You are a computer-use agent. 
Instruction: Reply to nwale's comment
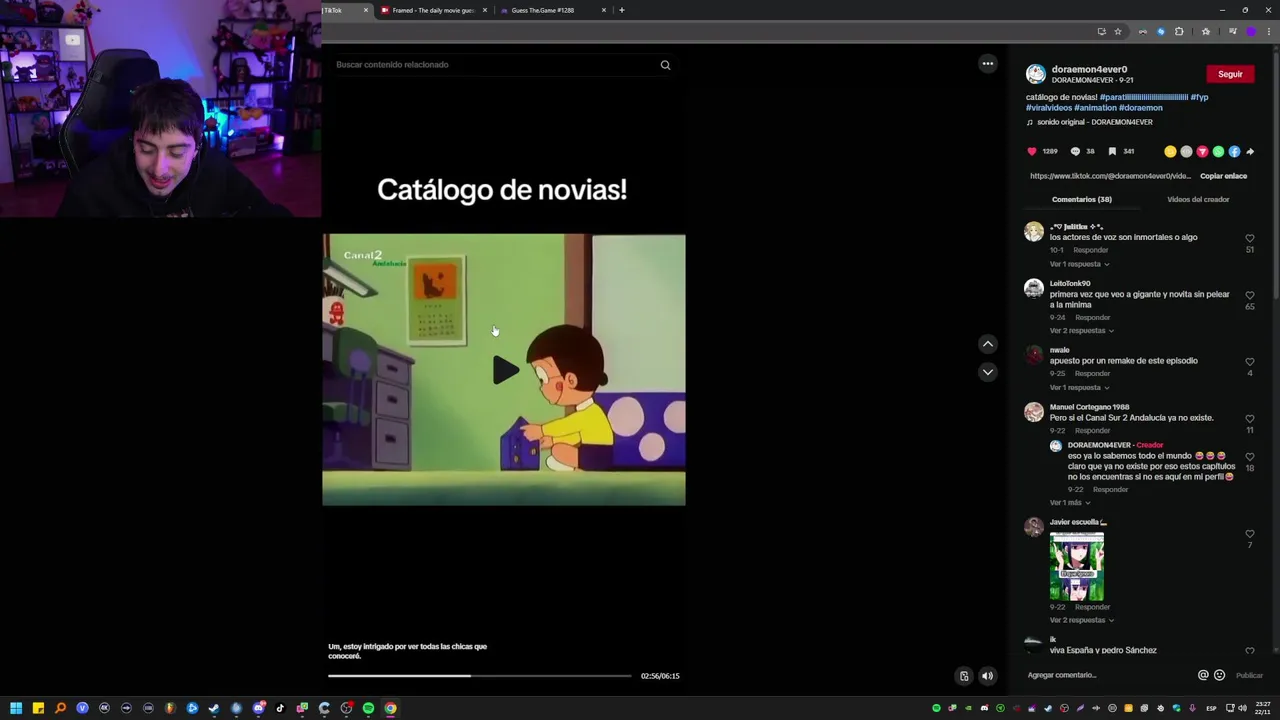coord(1093,374)
